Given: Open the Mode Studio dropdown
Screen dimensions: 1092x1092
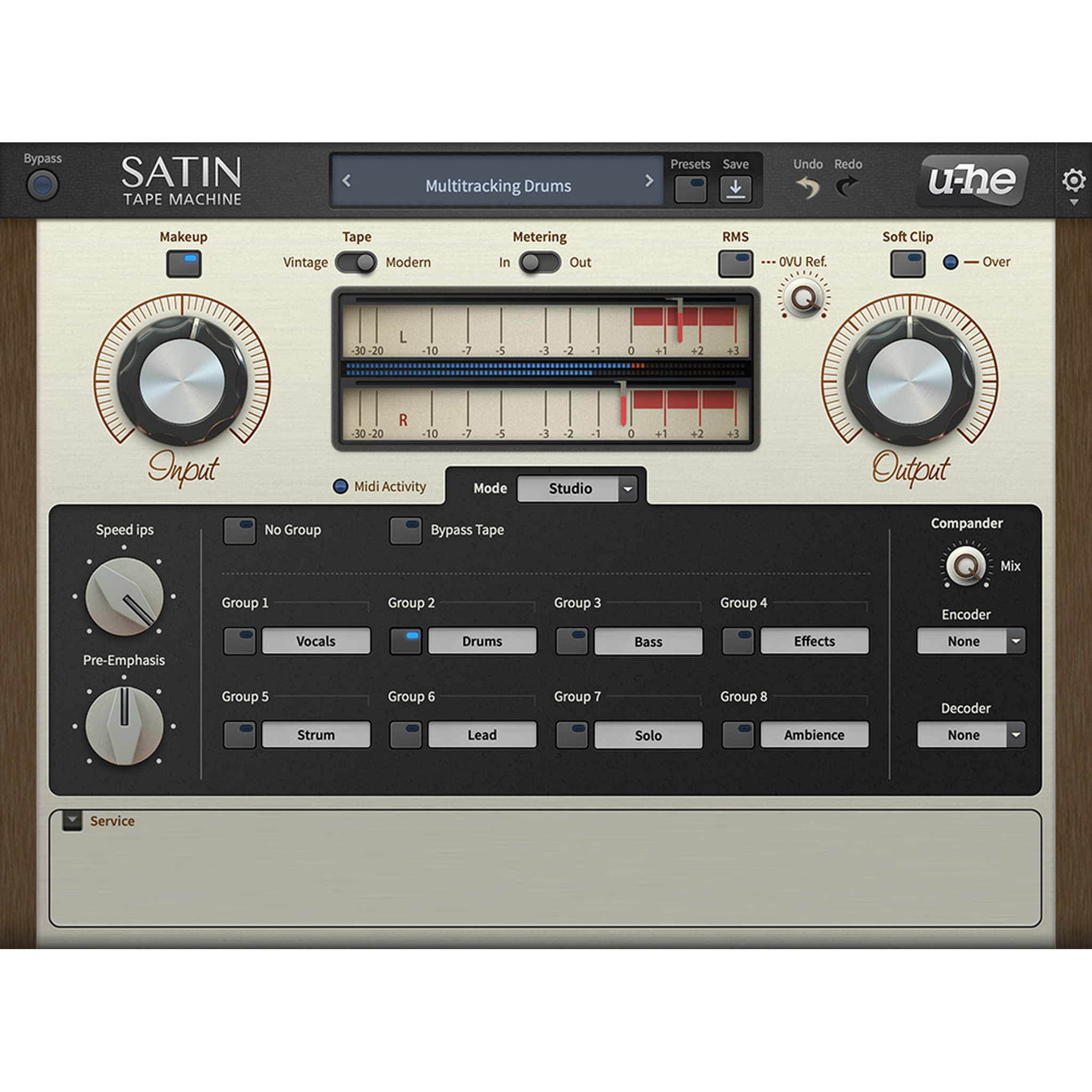Looking at the screenshot, I should coord(577,488).
